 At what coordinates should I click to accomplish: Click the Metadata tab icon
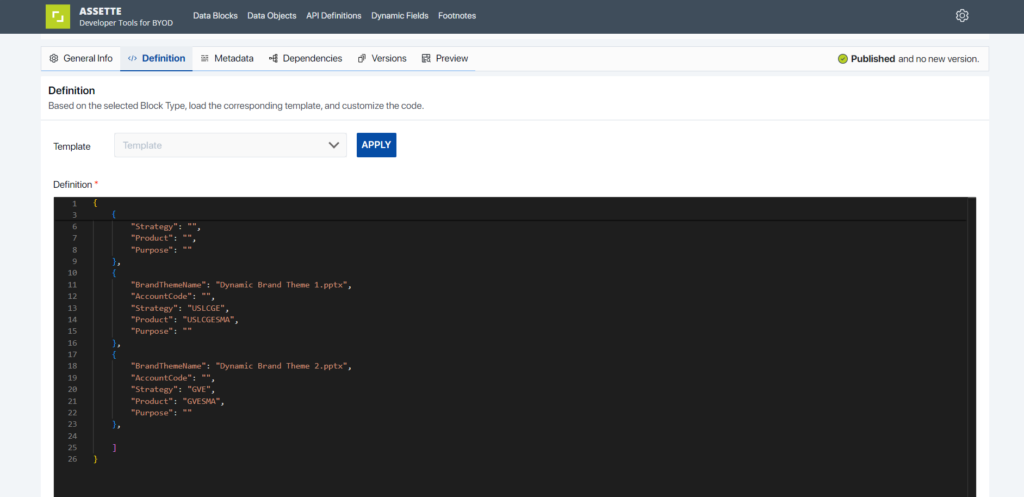click(205, 58)
